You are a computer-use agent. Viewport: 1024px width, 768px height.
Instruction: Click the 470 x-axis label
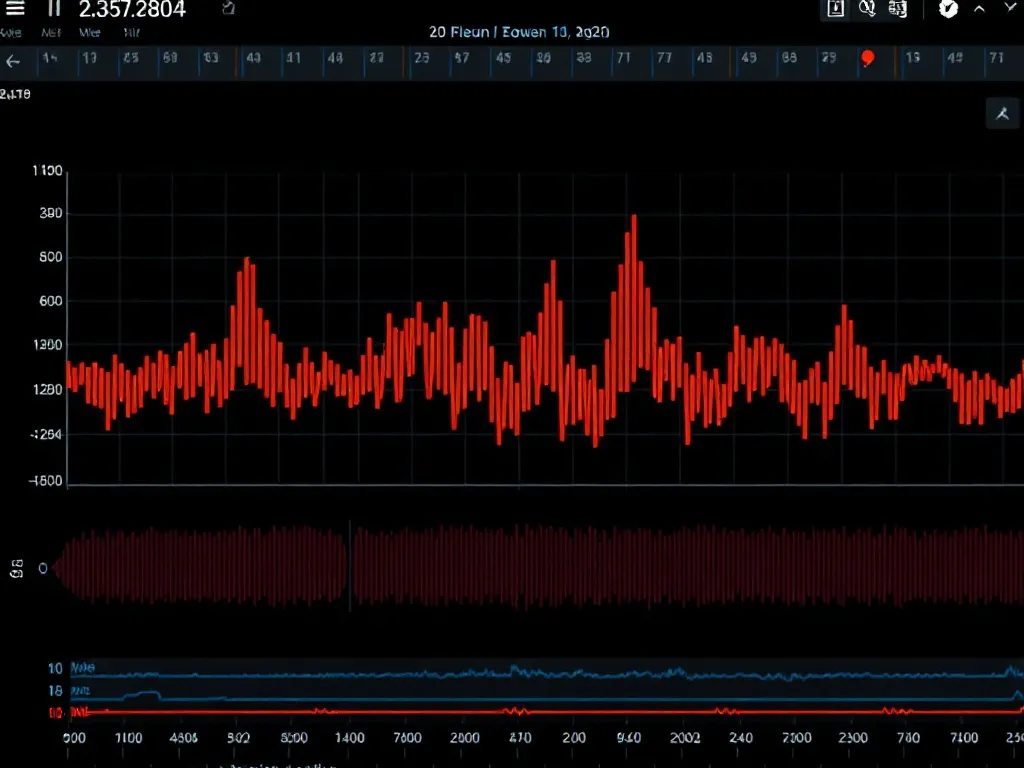point(520,738)
